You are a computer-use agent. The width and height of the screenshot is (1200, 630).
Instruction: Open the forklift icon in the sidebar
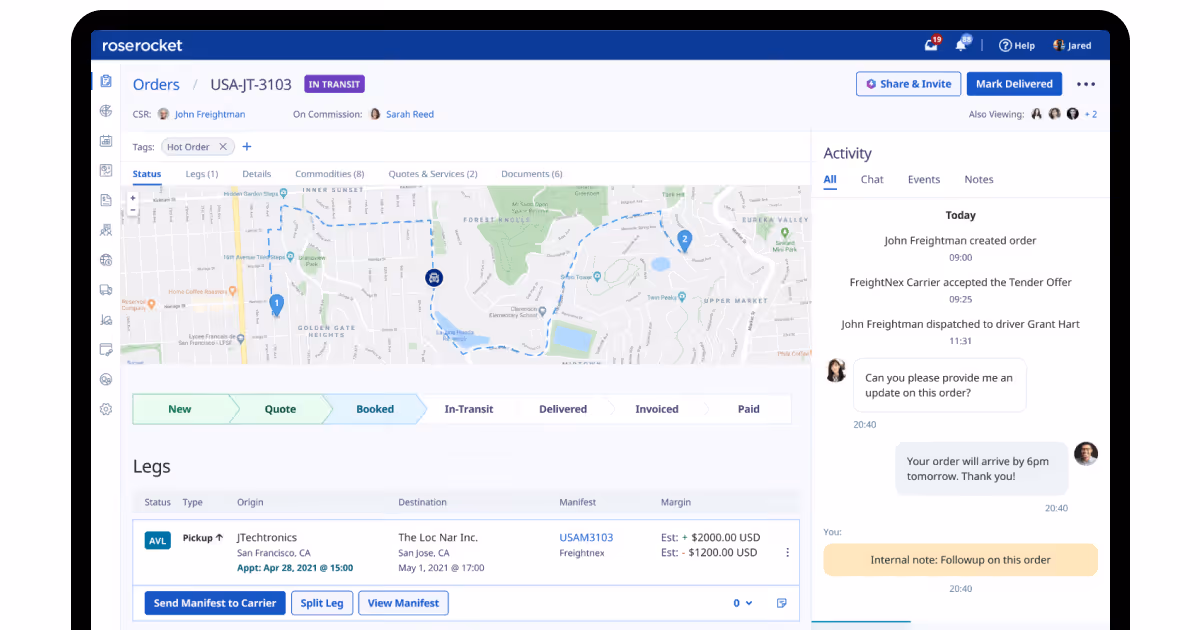(x=106, y=320)
